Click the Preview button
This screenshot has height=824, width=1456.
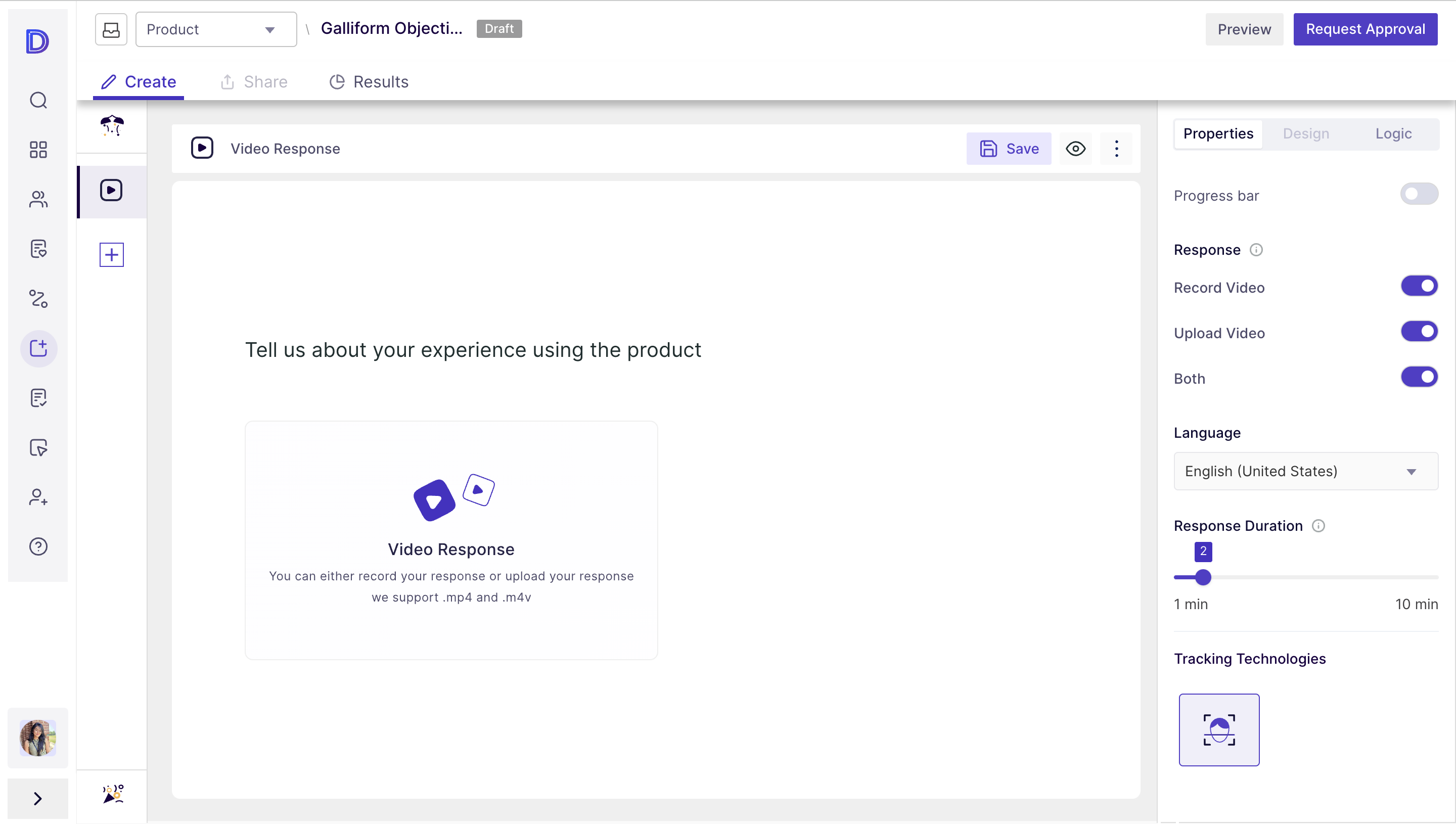point(1244,29)
